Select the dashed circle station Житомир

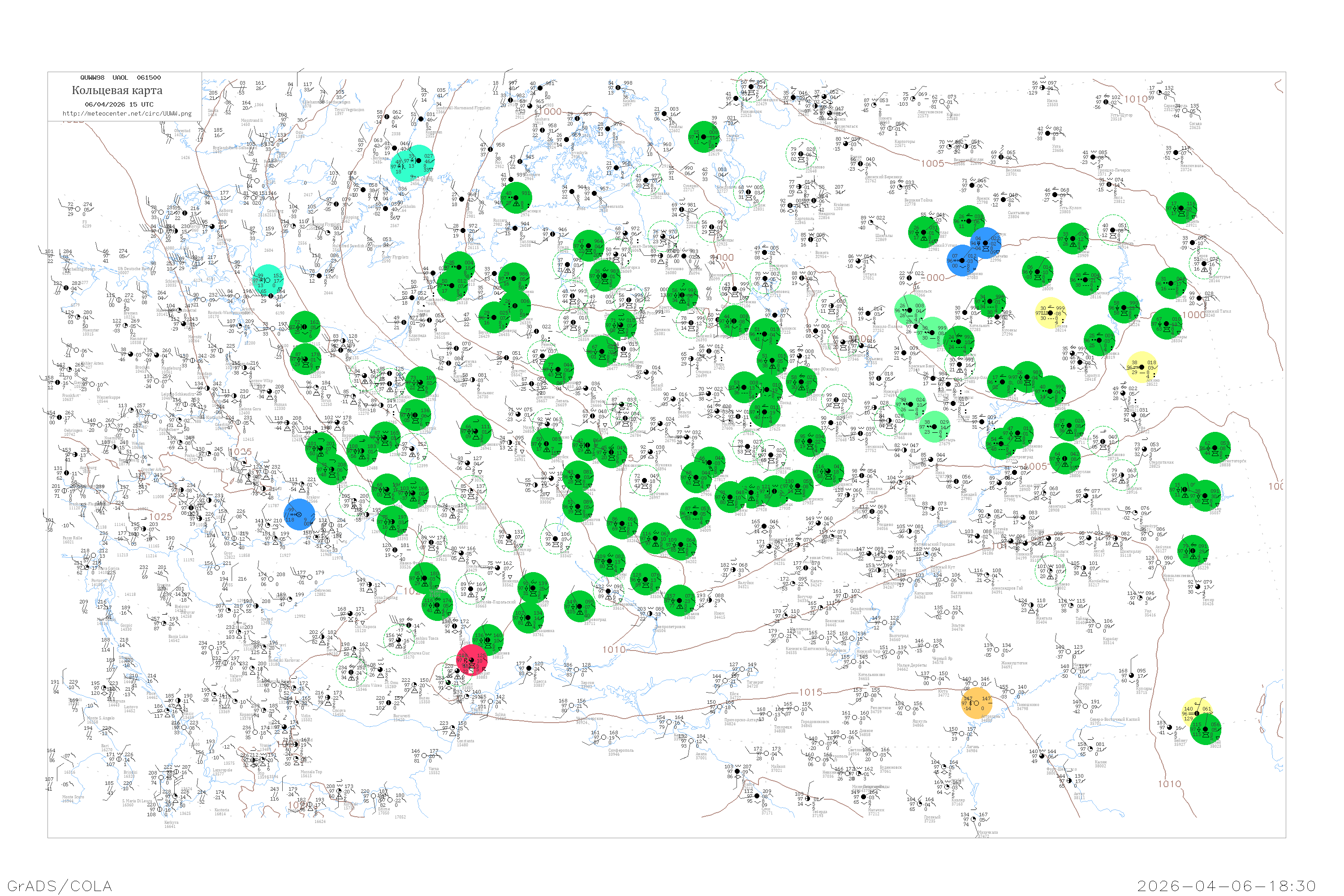click(509, 536)
